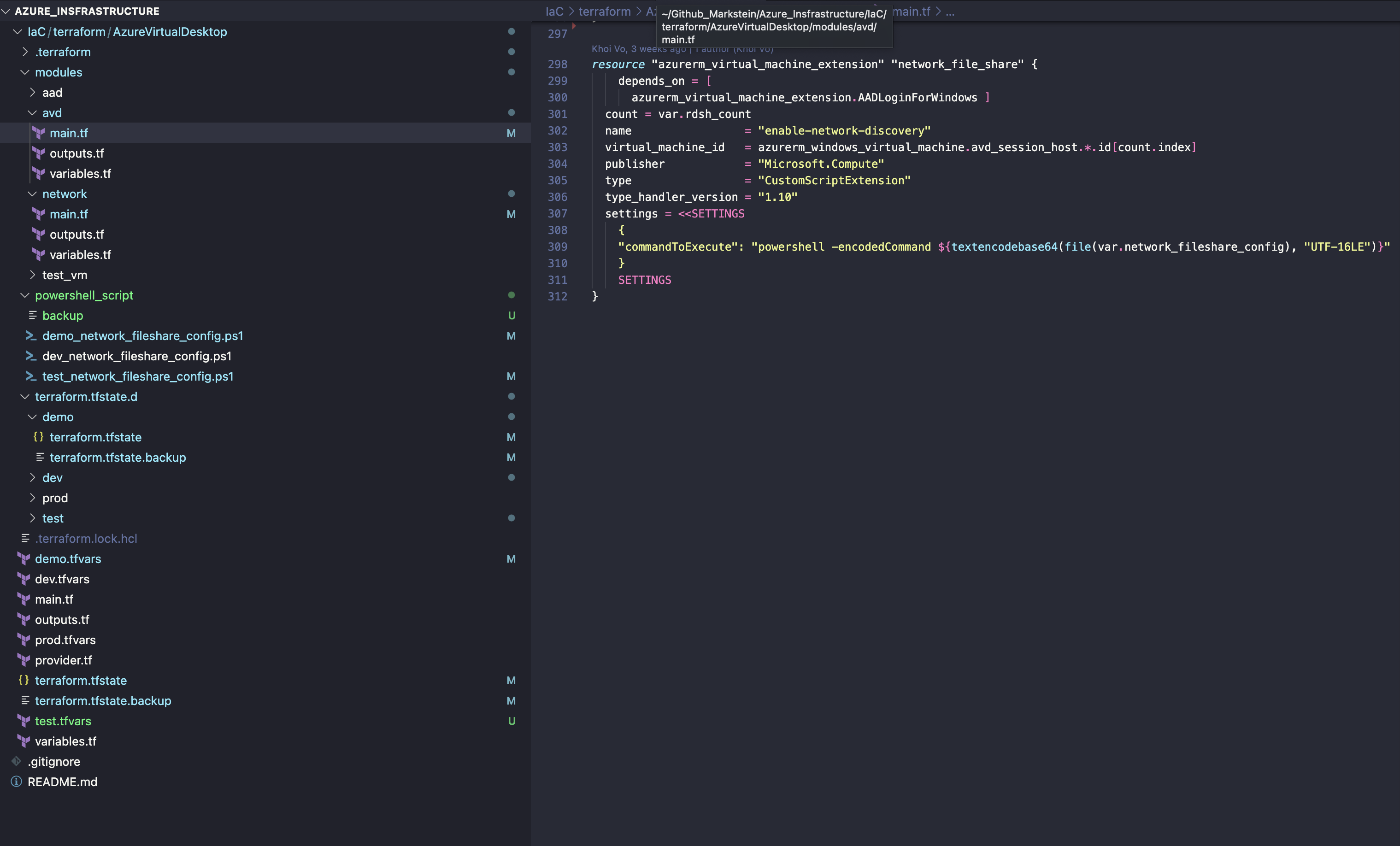Click Terraform icon of network outputs.tf
The image size is (1400, 846).
click(x=39, y=235)
